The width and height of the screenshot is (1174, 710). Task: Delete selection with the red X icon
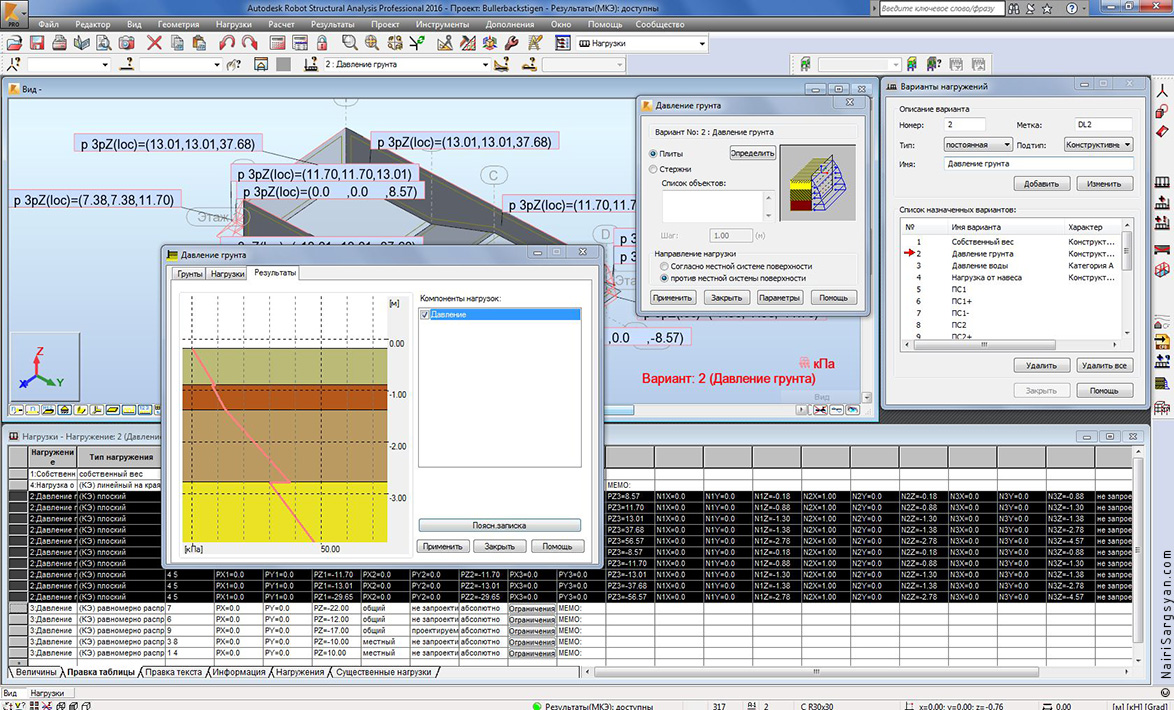click(154, 43)
